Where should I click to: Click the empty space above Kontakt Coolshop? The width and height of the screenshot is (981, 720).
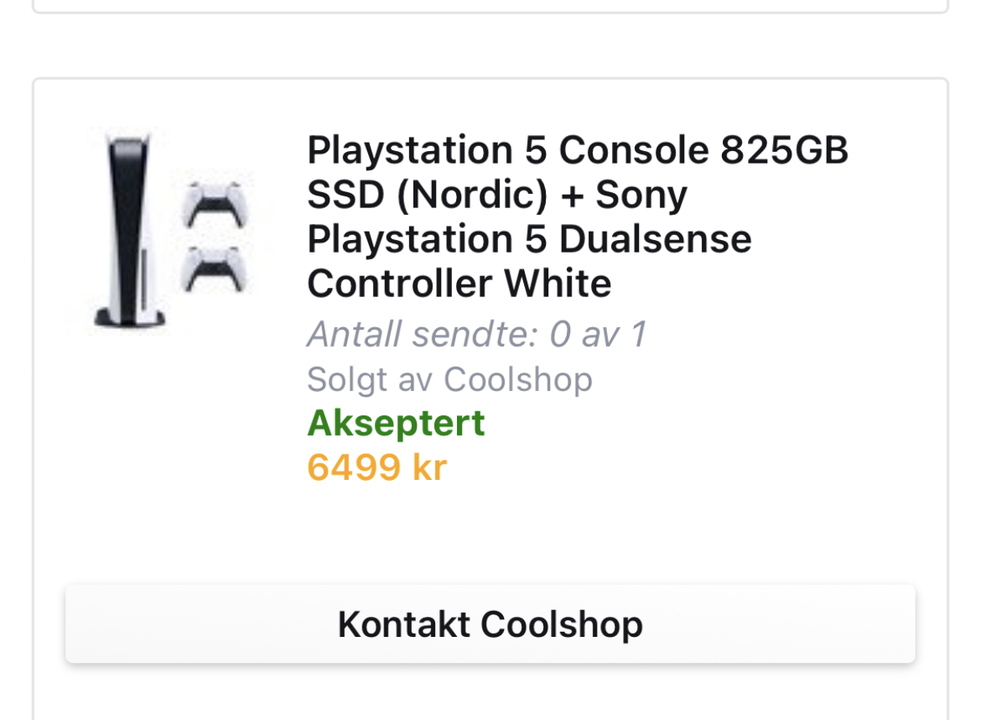[490, 535]
